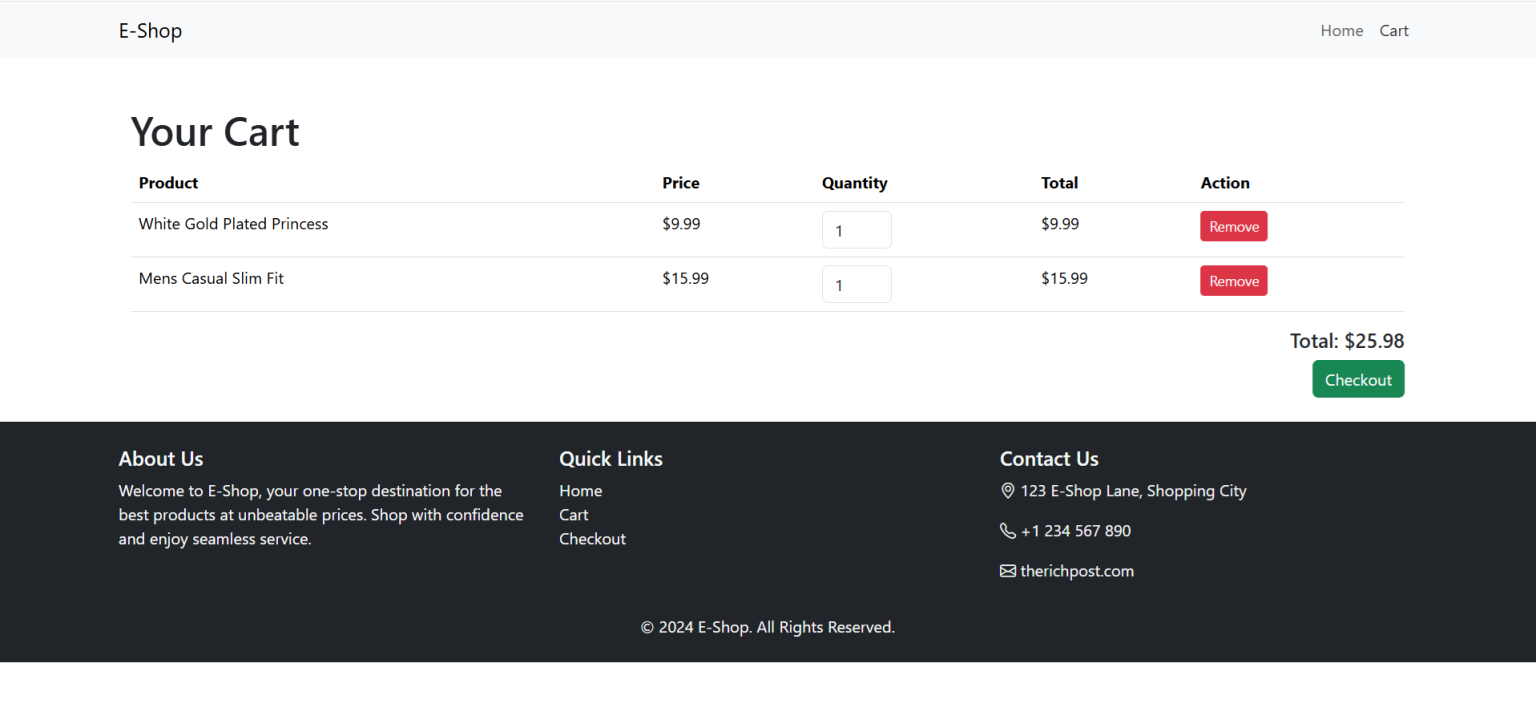This screenshot has height=728, width=1536.
Task: Visit the therichpost.com link in the footer
Action: (1077, 570)
